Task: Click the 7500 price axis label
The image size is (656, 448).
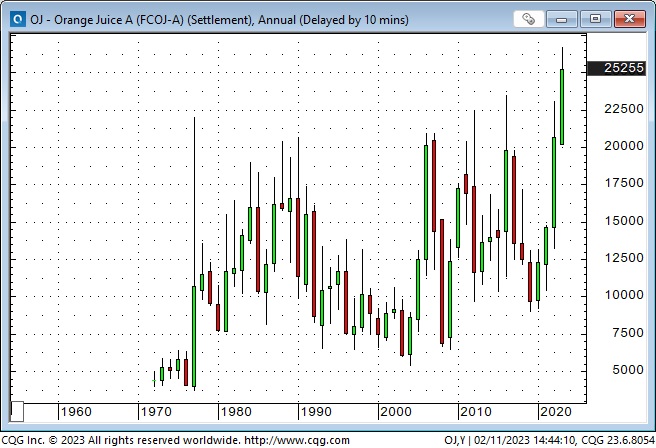Action: tap(628, 333)
